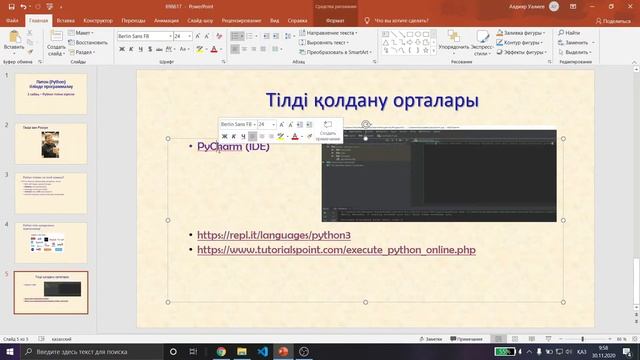Click the Восстановить reset button

(x=88, y=42)
